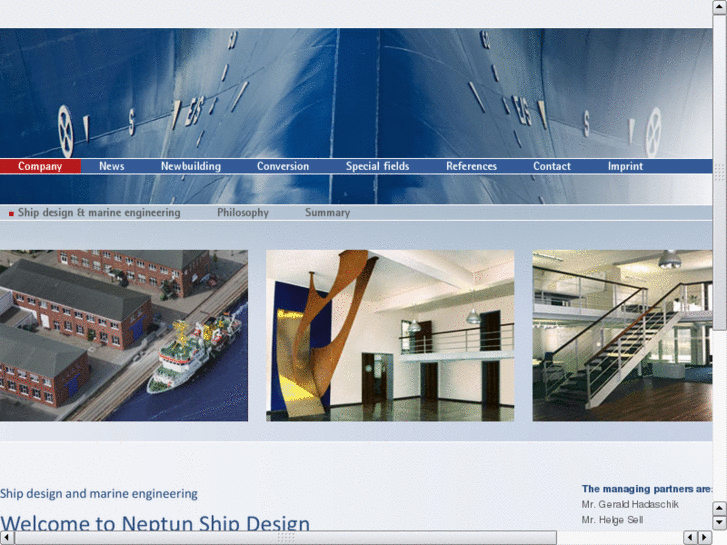Click the left arrow beside the right scroll arrow
The image size is (727, 545).
(x=690, y=538)
